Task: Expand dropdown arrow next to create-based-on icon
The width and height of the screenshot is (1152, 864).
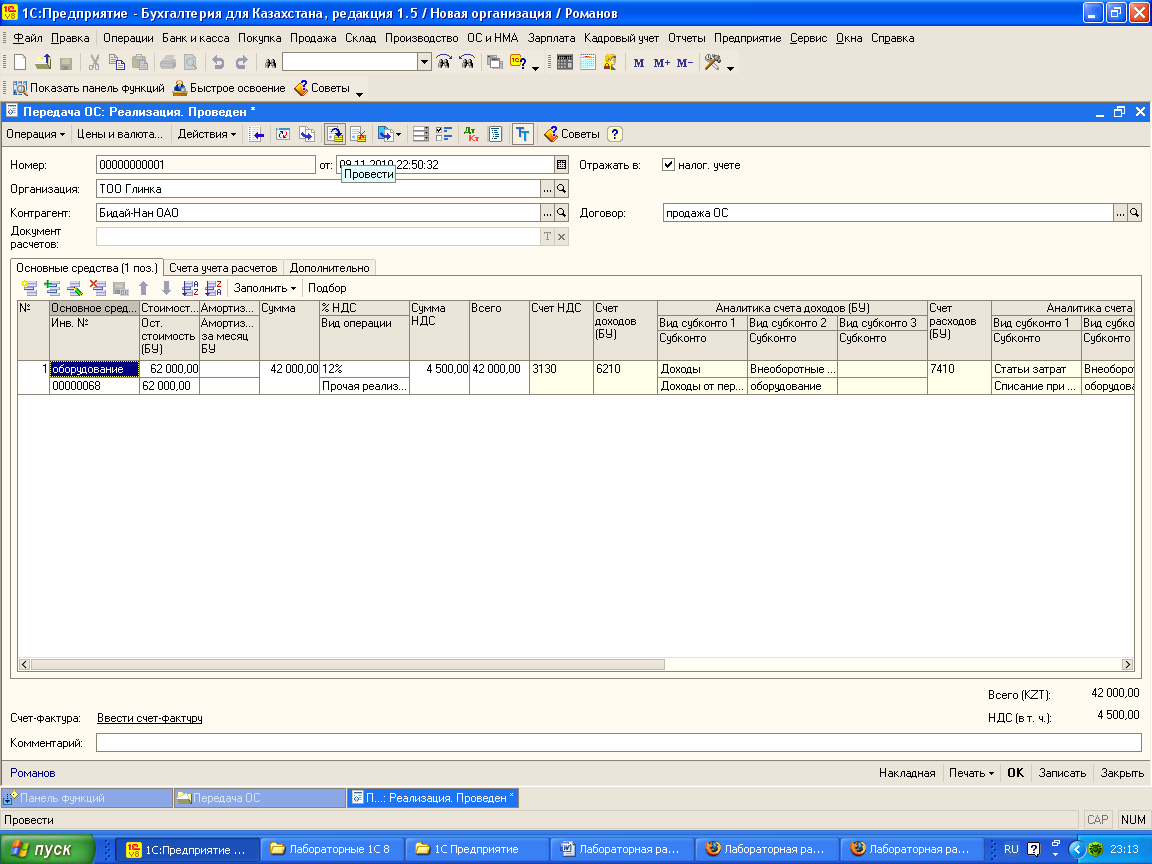Action: point(398,134)
